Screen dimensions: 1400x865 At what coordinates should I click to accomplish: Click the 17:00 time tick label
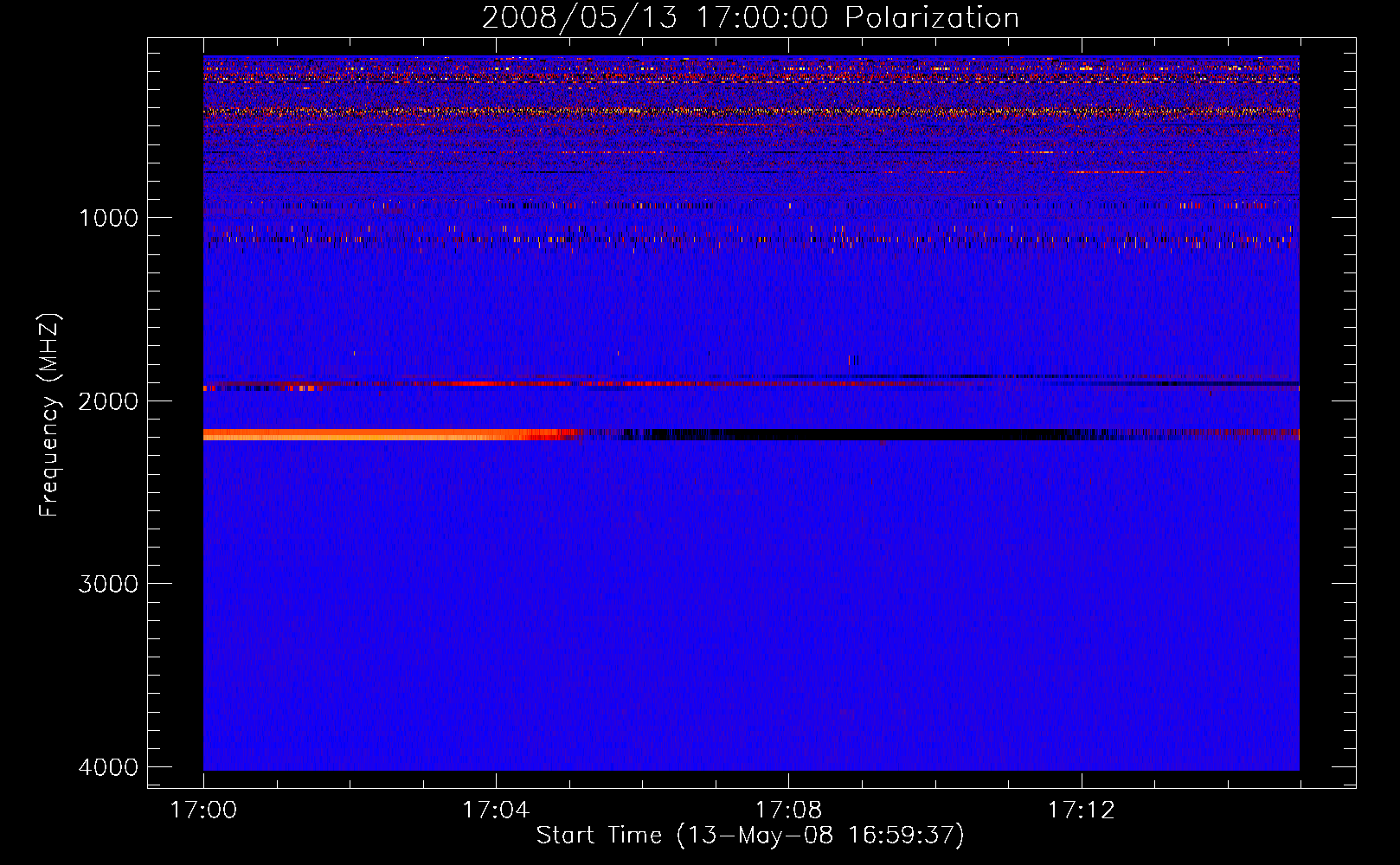pos(203,811)
